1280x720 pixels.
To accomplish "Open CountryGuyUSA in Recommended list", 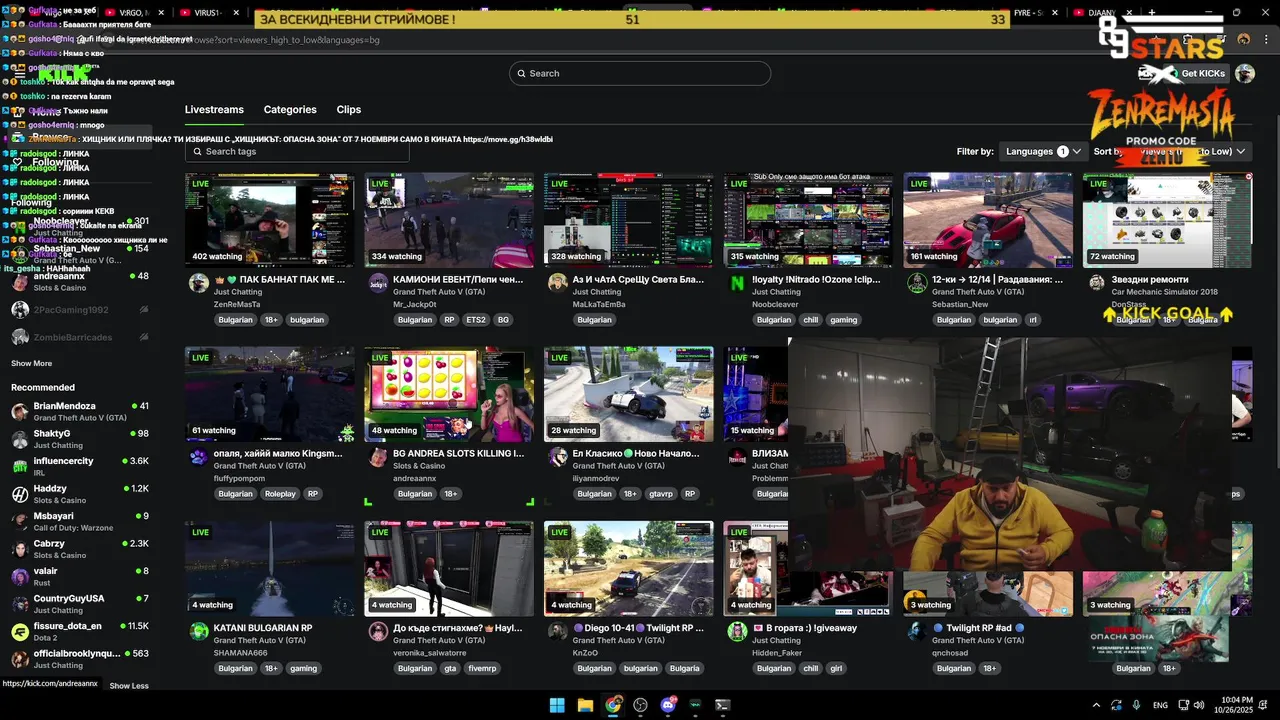I will pyautogui.click(x=80, y=604).
